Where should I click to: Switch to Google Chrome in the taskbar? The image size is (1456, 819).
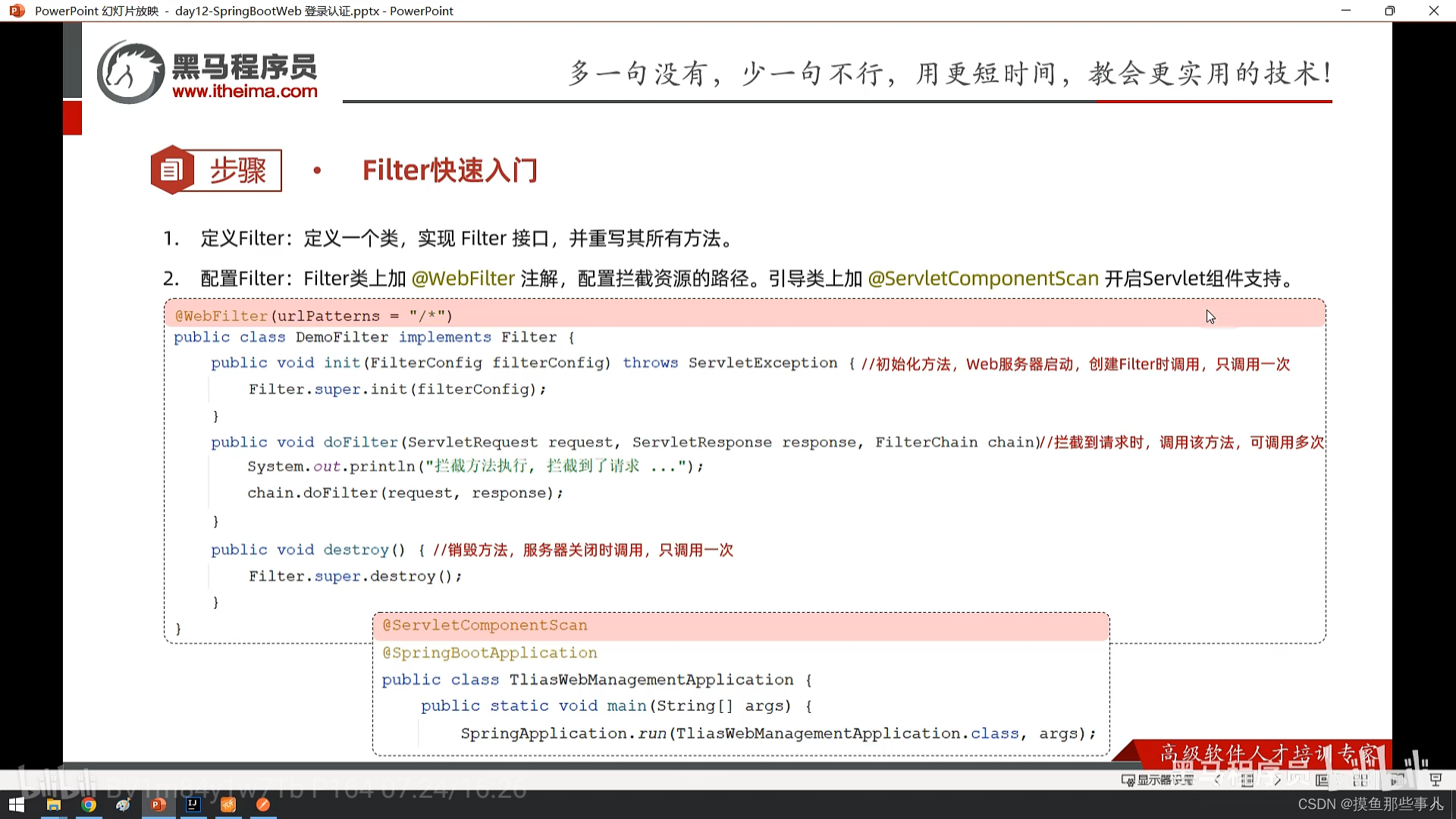pyautogui.click(x=89, y=805)
